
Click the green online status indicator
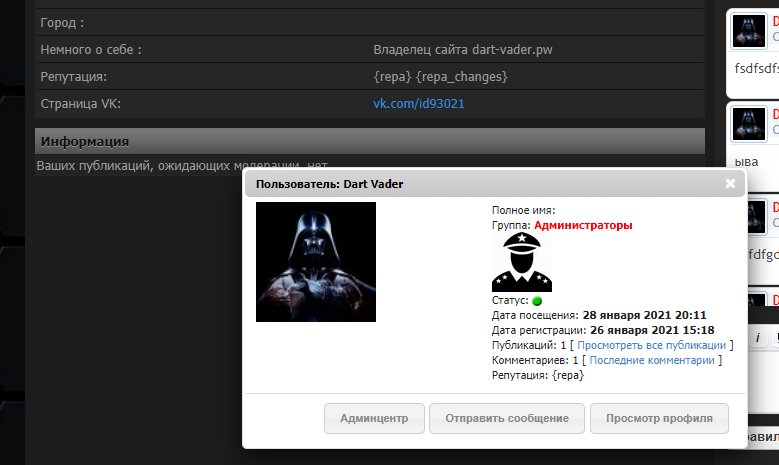pos(537,301)
